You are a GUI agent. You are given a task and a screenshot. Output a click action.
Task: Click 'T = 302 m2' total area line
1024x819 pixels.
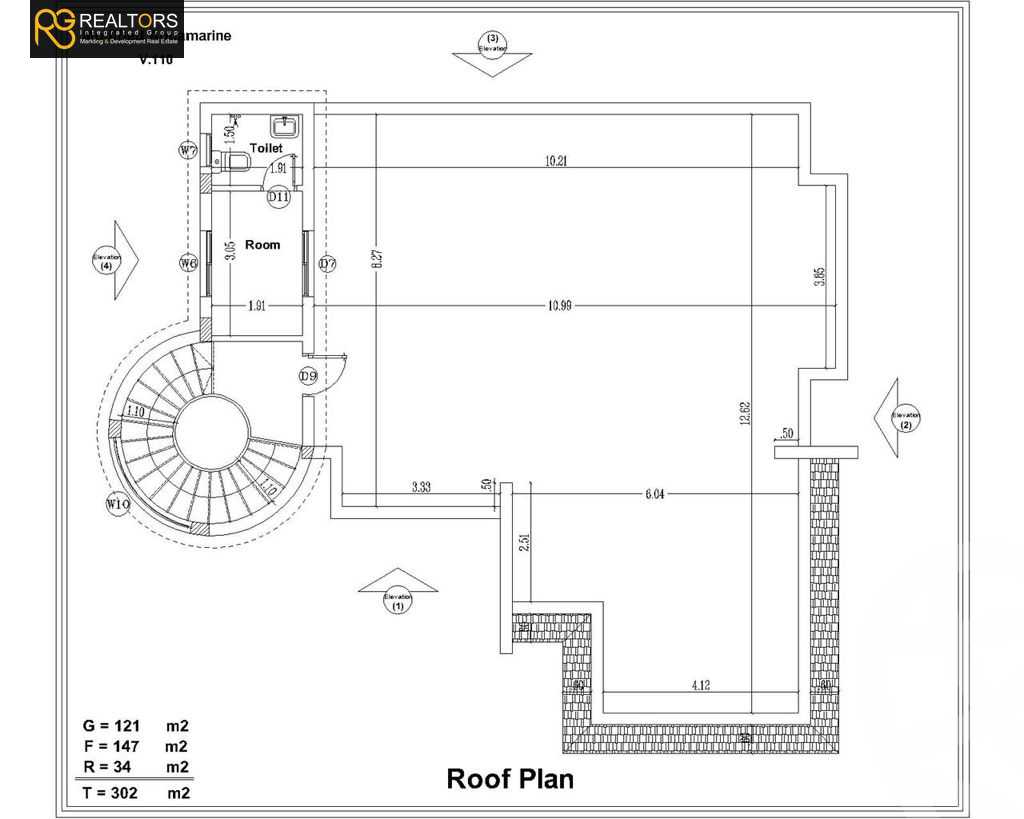click(x=136, y=793)
